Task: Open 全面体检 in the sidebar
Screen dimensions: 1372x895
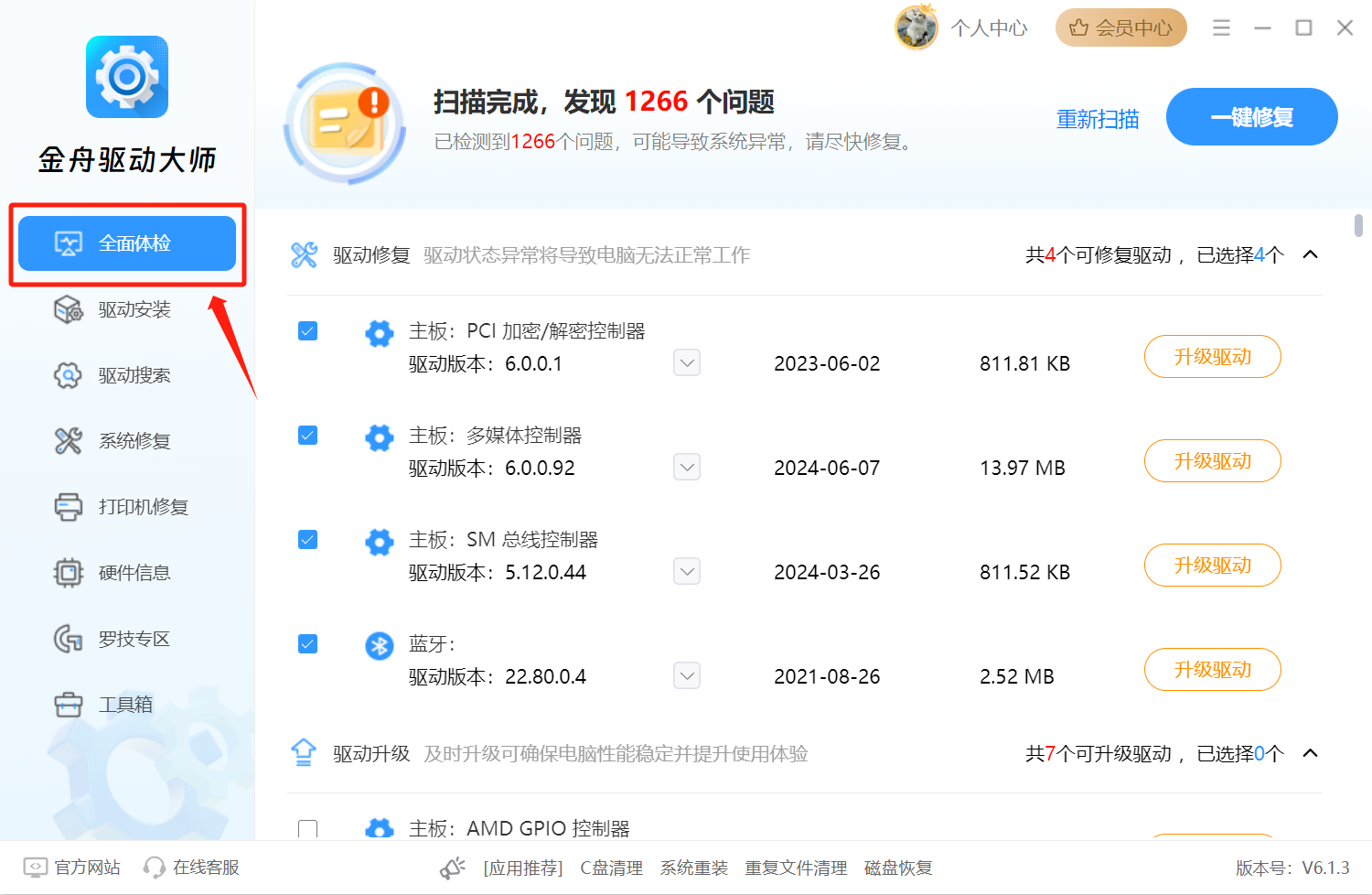Action: click(x=127, y=243)
